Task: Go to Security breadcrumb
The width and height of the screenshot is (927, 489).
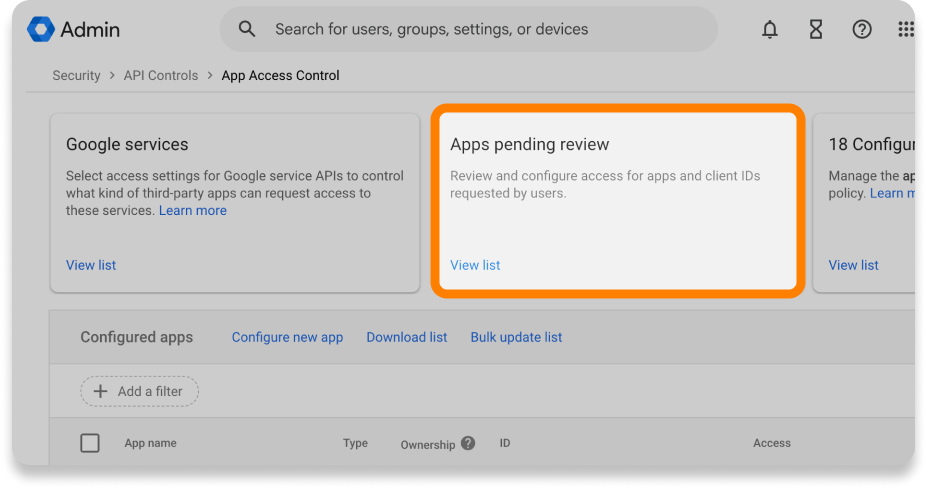Action: 76,76
